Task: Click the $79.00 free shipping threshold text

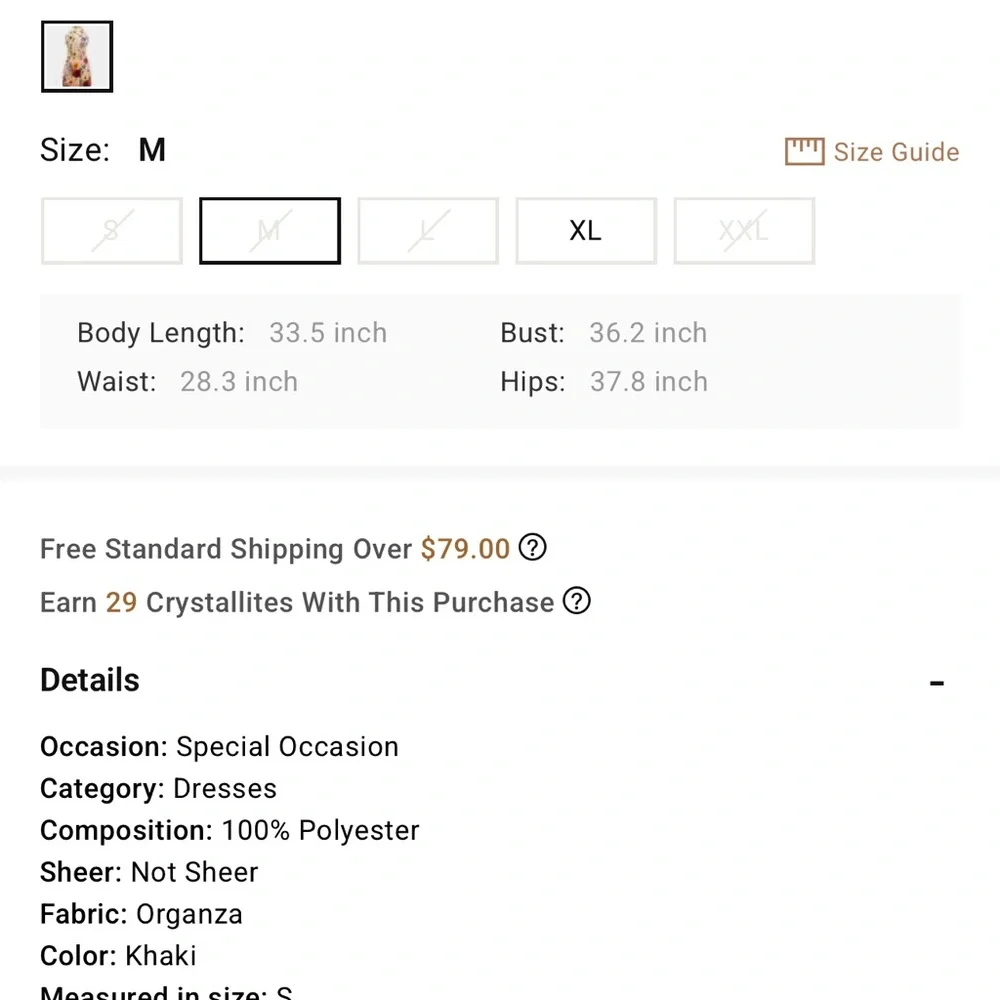Action: point(465,549)
